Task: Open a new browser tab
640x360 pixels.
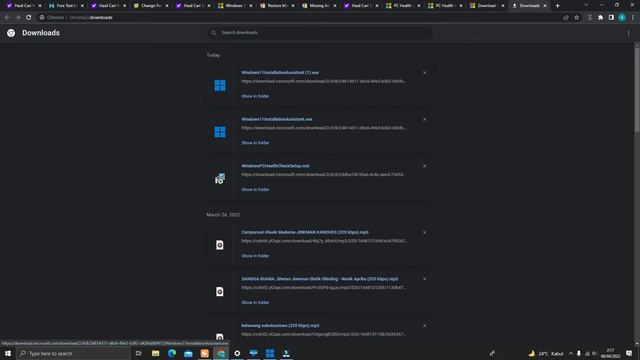Action: point(558,6)
